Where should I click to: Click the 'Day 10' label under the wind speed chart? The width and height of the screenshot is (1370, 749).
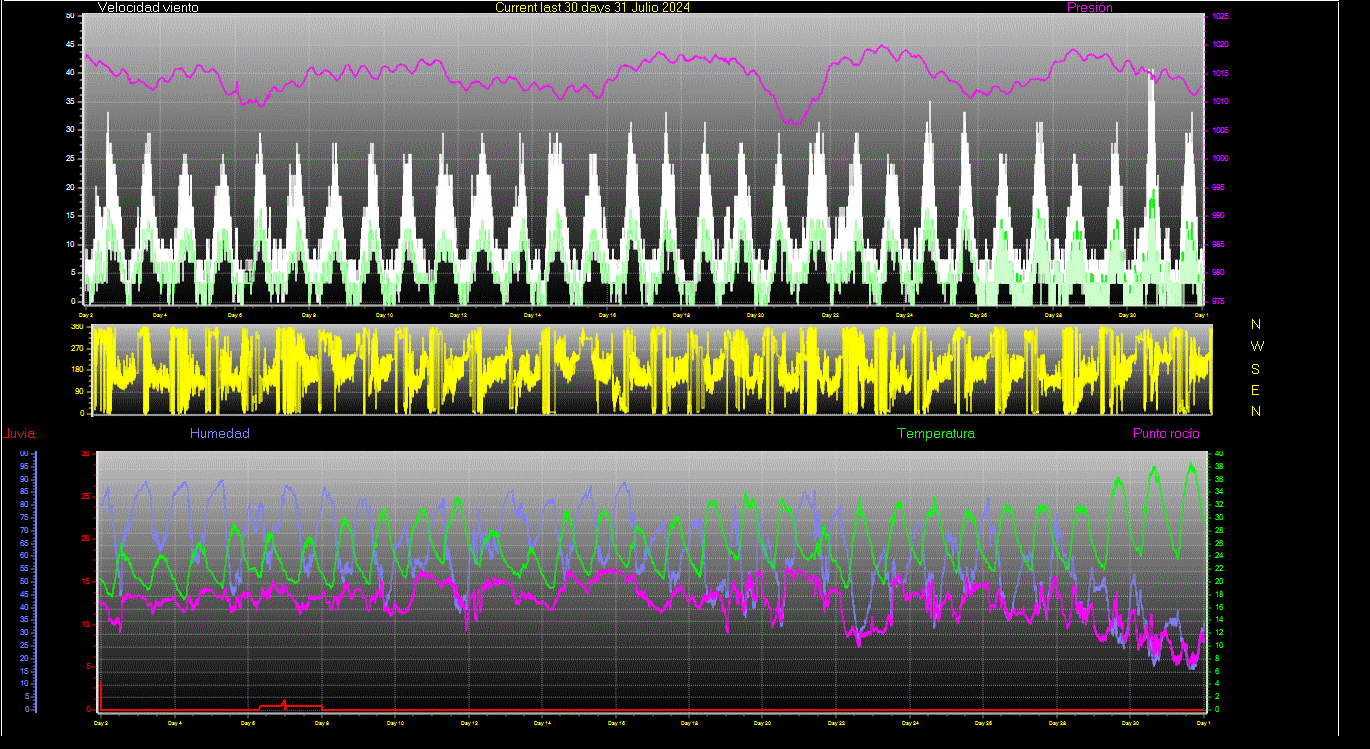[384, 315]
